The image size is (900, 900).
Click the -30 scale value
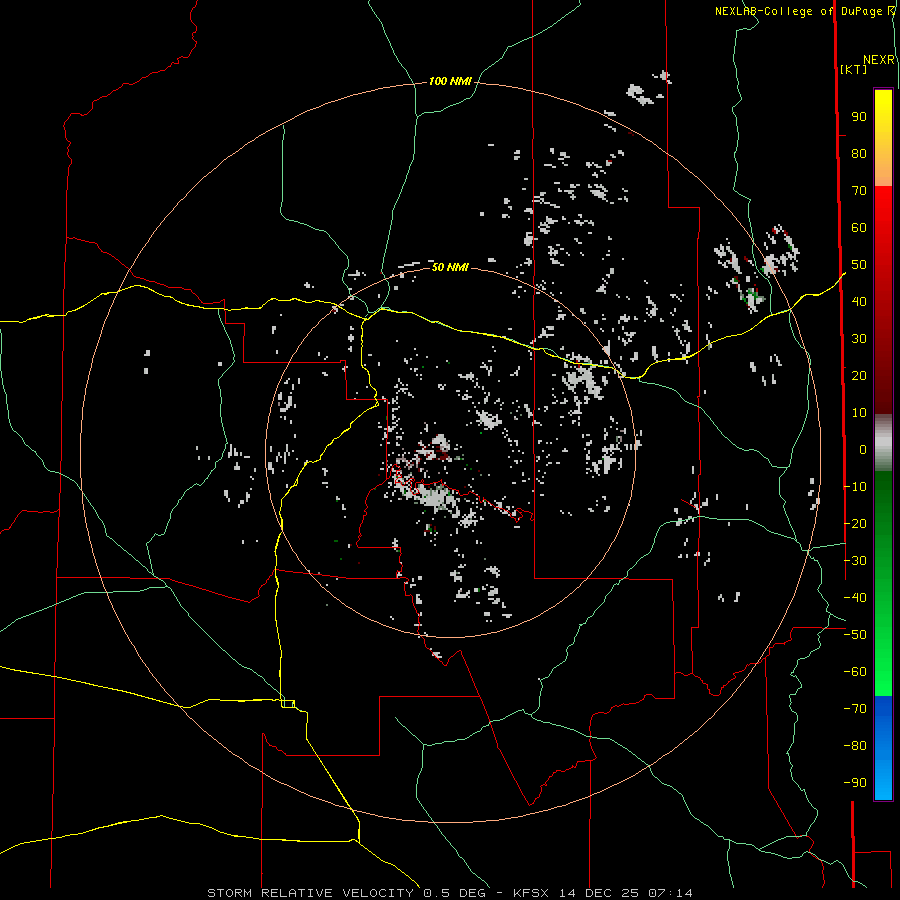point(855,561)
